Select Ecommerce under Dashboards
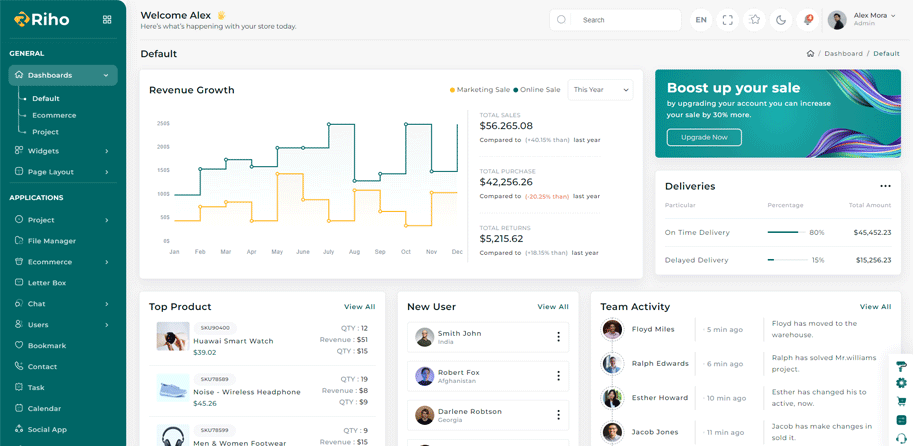Viewport: 913px width, 446px height. [x=54, y=115]
